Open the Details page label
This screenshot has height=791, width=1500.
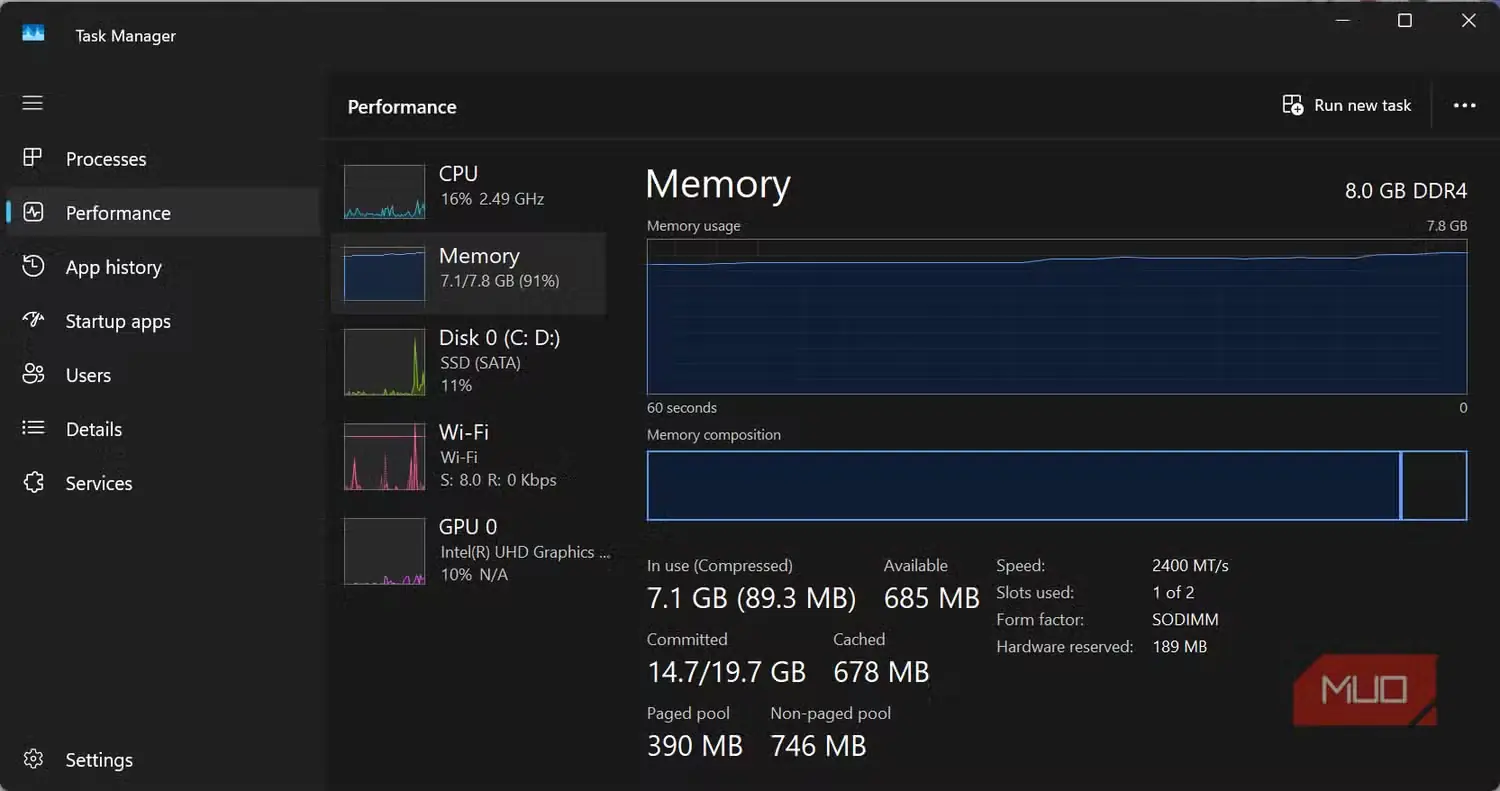(94, 429)
